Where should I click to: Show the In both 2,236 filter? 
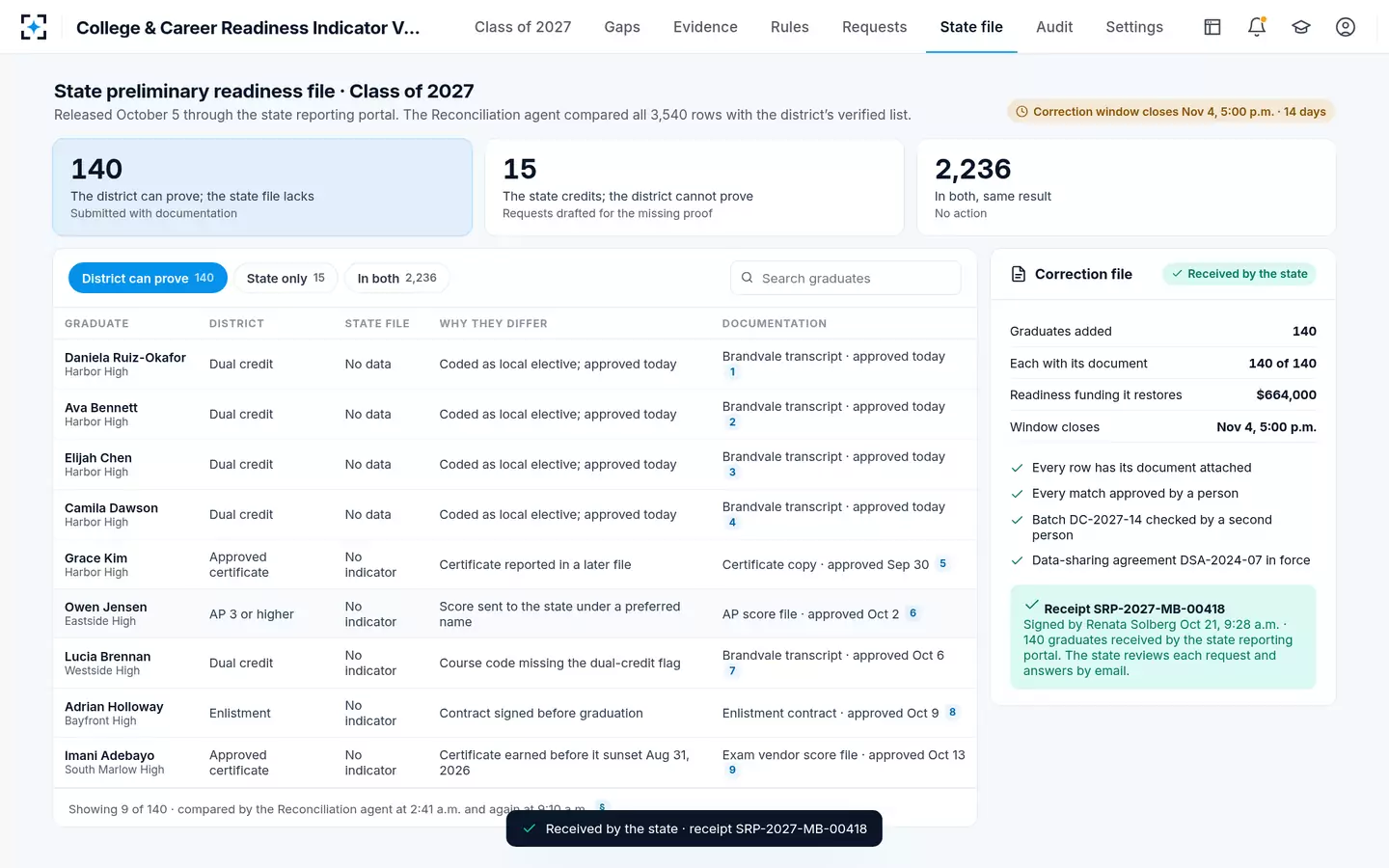[x=396, y=278]
